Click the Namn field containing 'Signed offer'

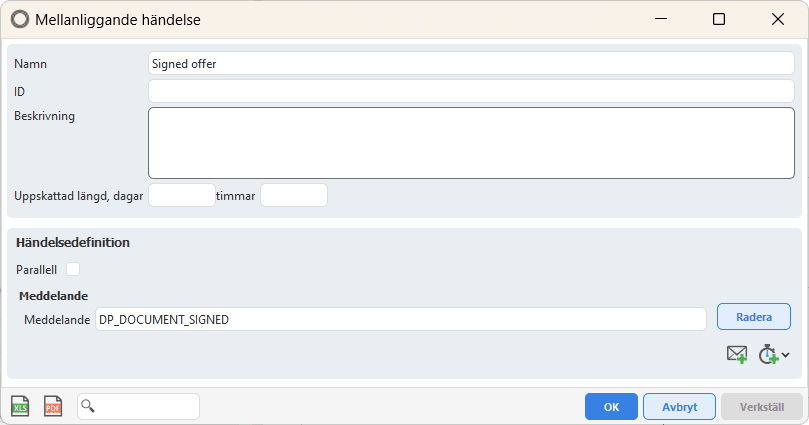[471, 63]
